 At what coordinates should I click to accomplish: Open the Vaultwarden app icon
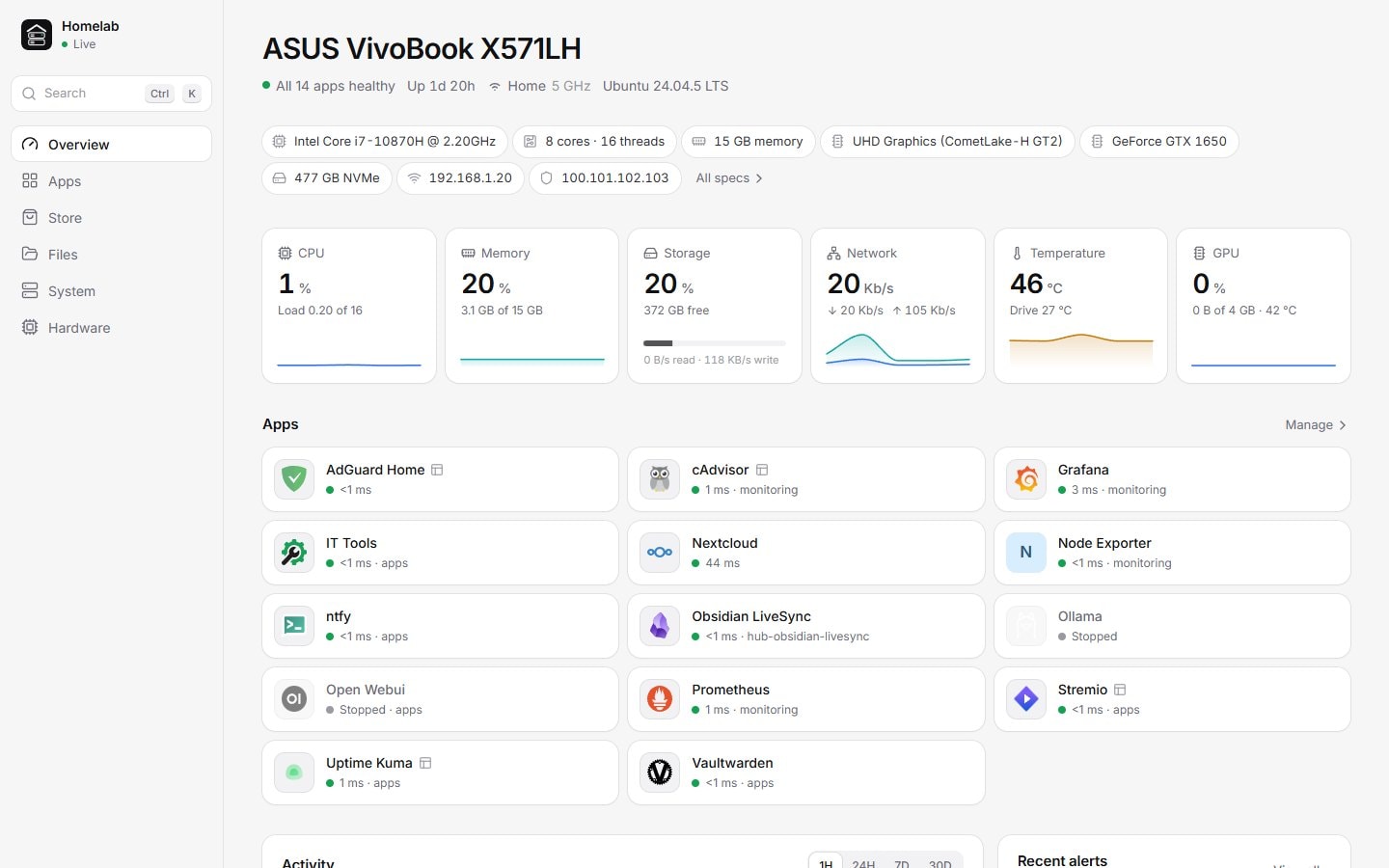click(660, 773)
